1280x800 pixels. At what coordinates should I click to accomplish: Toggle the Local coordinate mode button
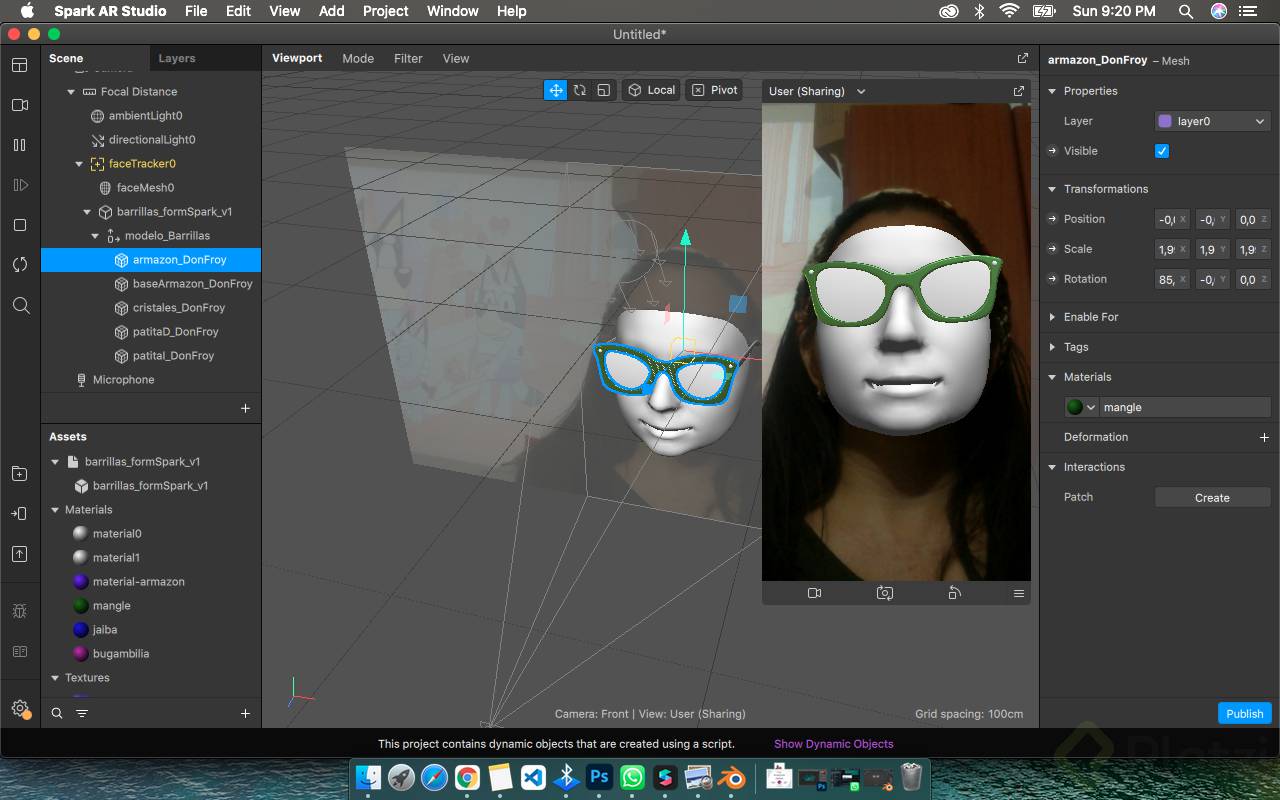pyautogui.click(x=651, y=90)
